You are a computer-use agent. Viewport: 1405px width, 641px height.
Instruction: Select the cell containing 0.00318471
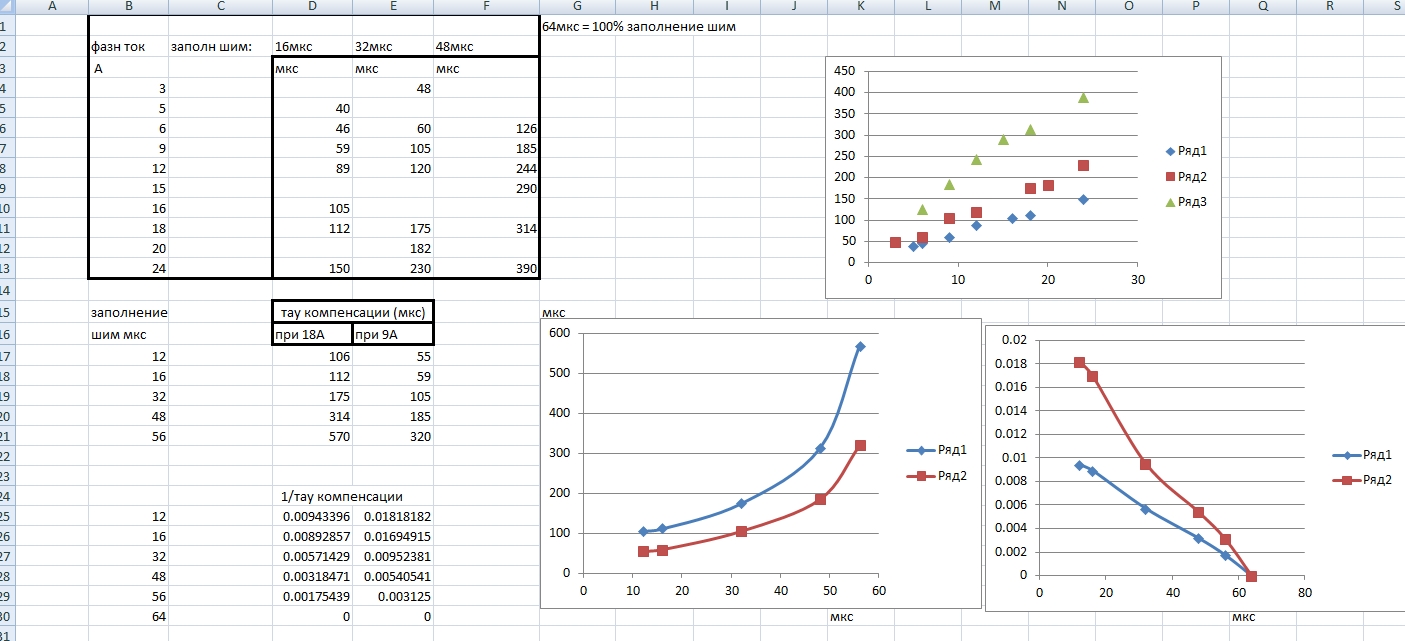[312, 577]
